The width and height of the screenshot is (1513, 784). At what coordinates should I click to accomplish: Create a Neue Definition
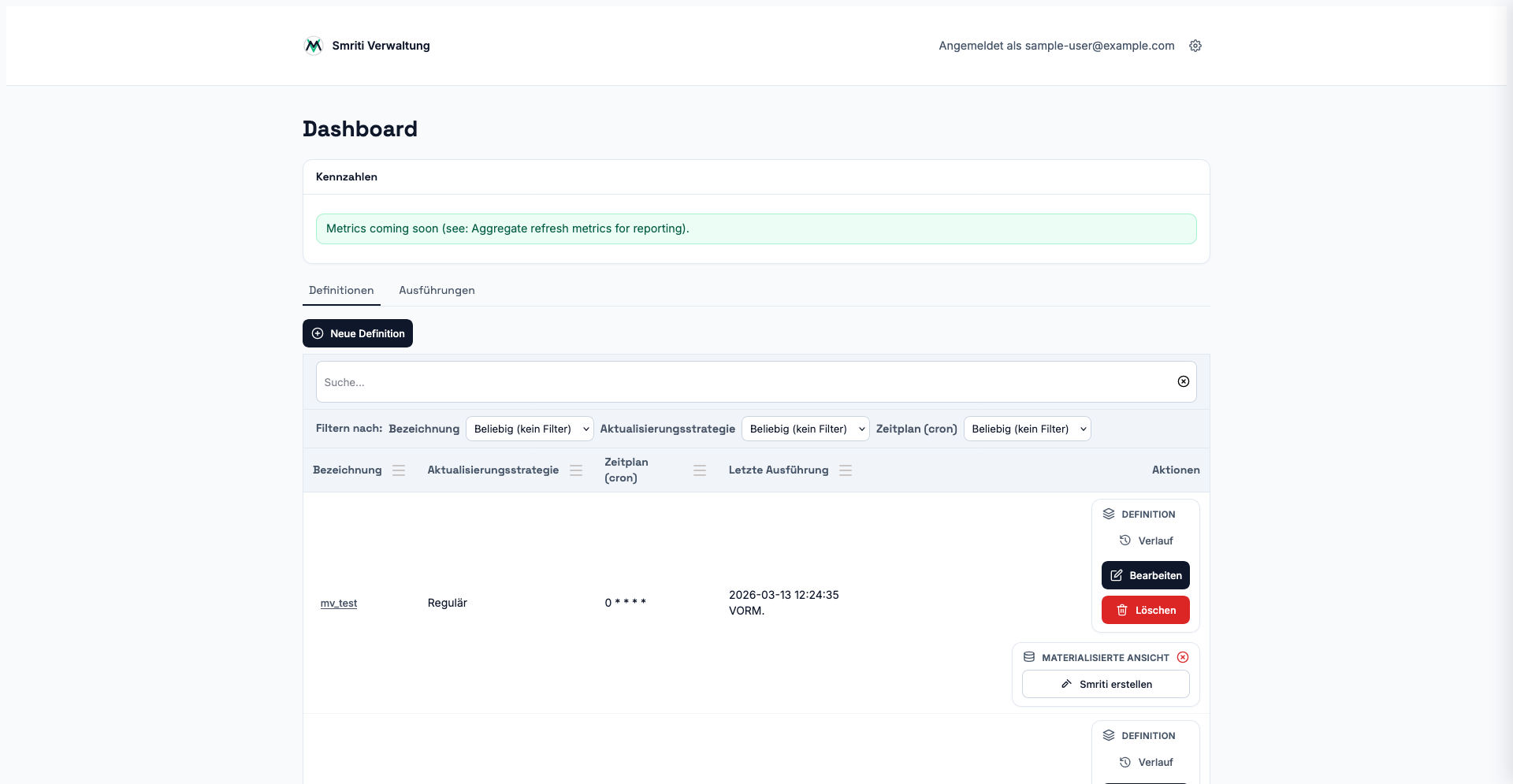coord(358,333)
